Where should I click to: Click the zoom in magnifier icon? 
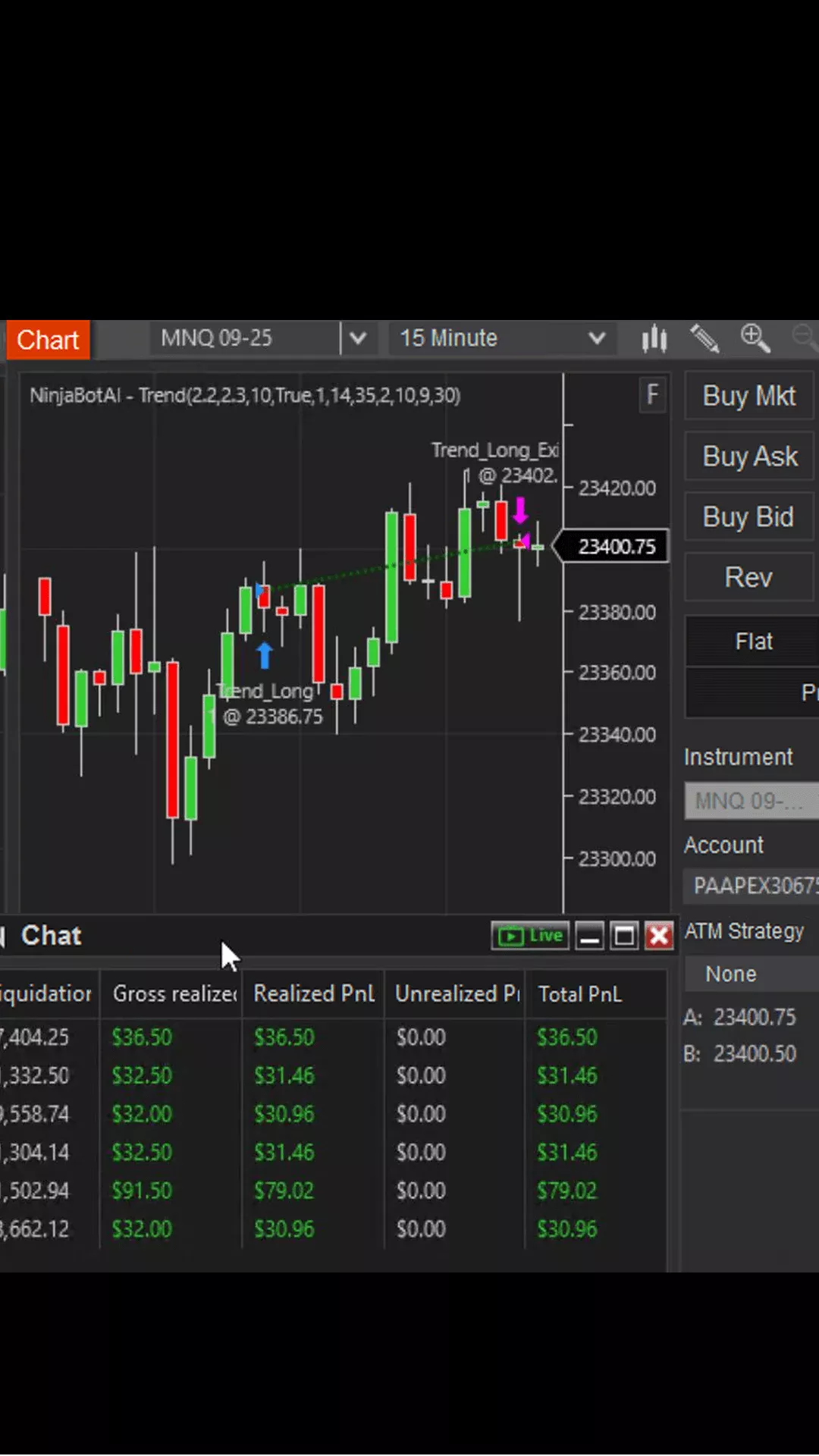coord(755,338)
